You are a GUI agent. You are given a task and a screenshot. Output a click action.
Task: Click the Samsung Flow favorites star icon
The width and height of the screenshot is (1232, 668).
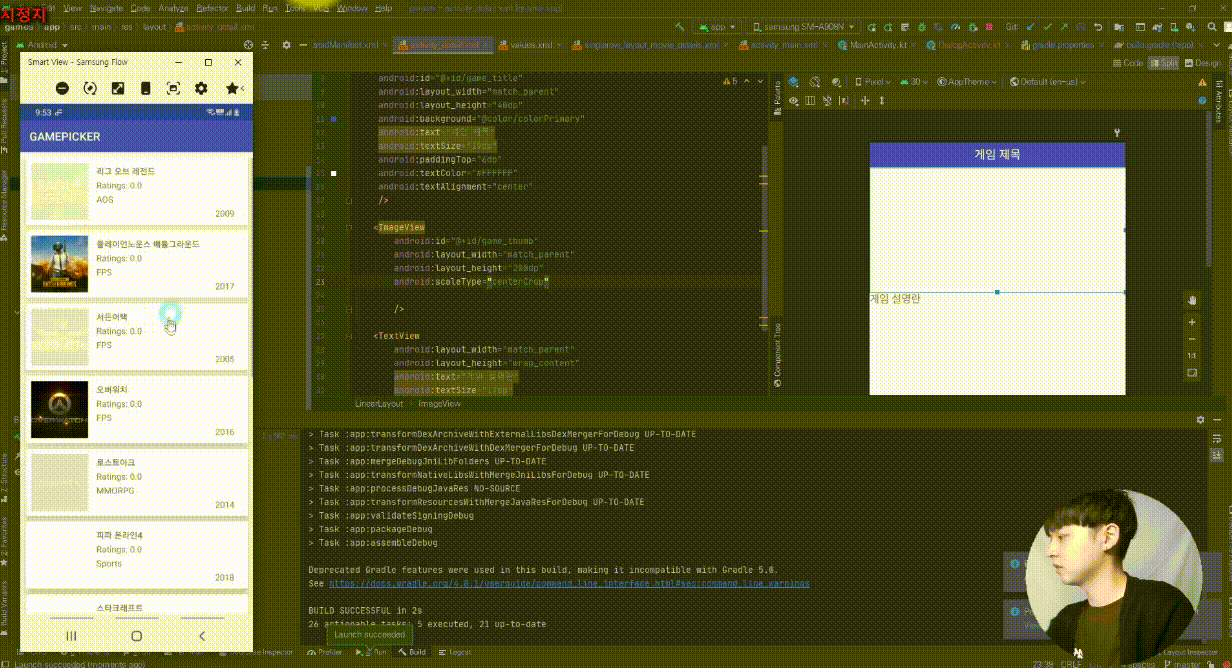(x=232, y=89)
